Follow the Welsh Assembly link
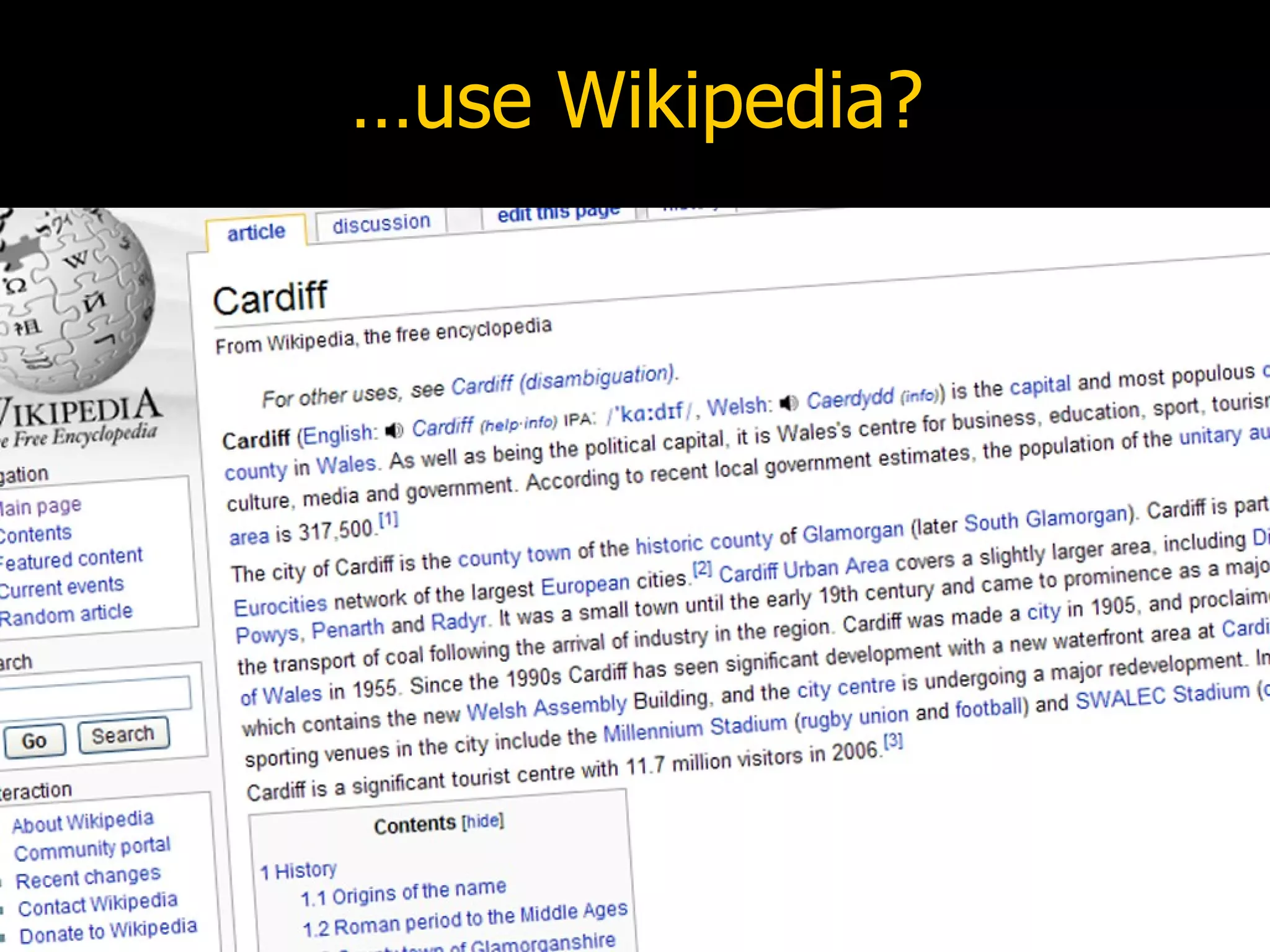Viewport: 1270px width, 952px height. point(546,709)
